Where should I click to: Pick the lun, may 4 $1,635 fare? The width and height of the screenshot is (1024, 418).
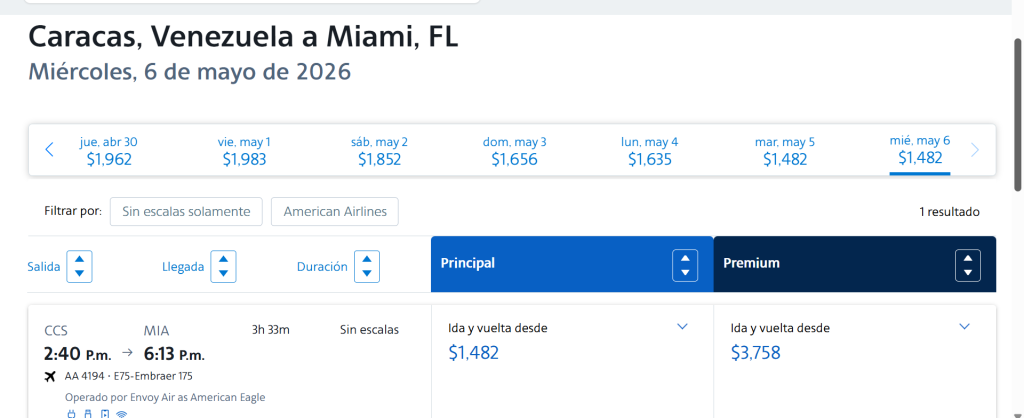649,150
